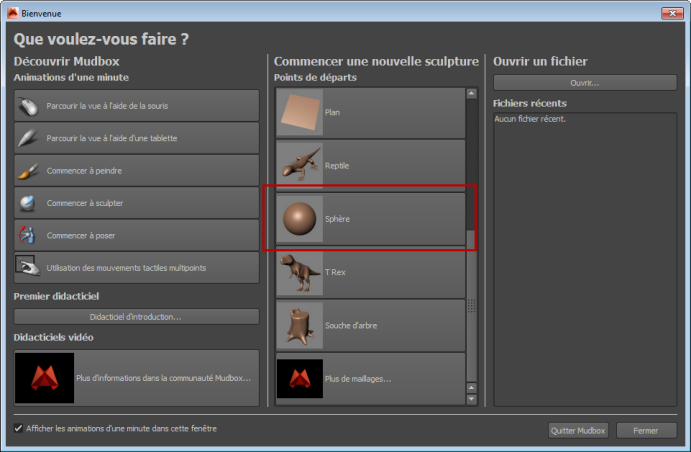
Task: Click the multitouch hand icon
Action: [x=28, y=266]
